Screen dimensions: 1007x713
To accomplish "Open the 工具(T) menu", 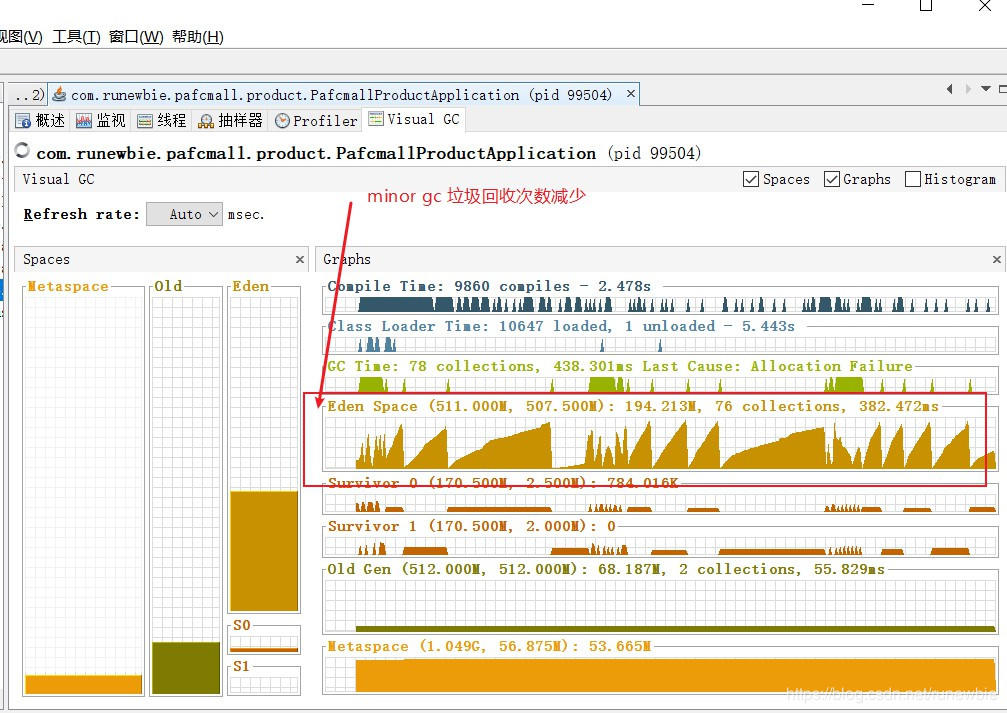I will (76, 37).
